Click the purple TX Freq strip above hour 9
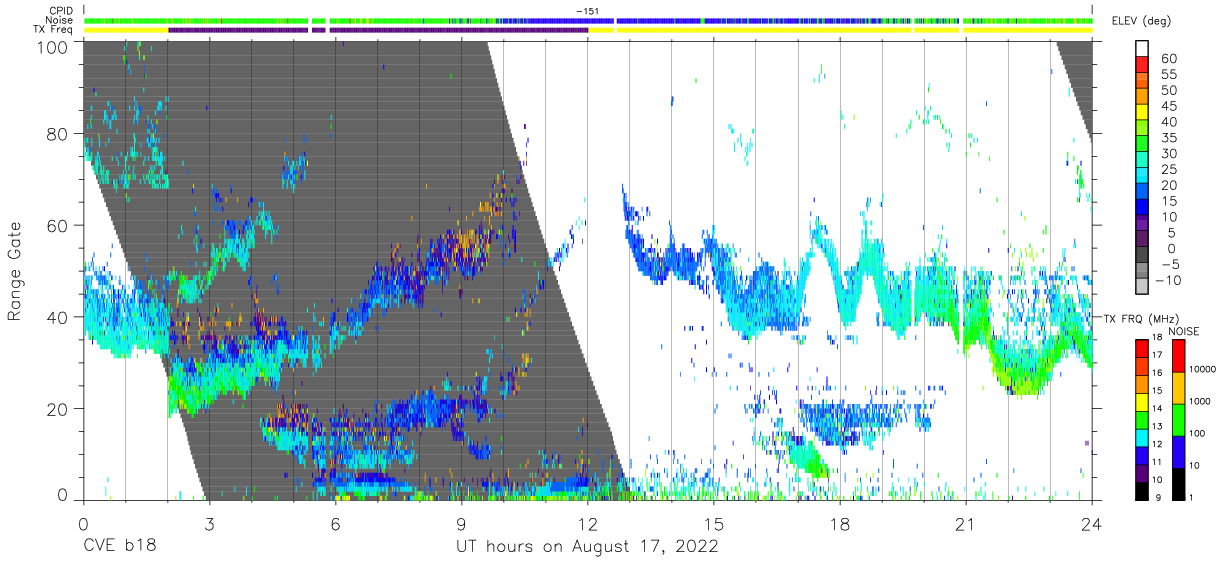1228x567 pixels. click(458, 30)
